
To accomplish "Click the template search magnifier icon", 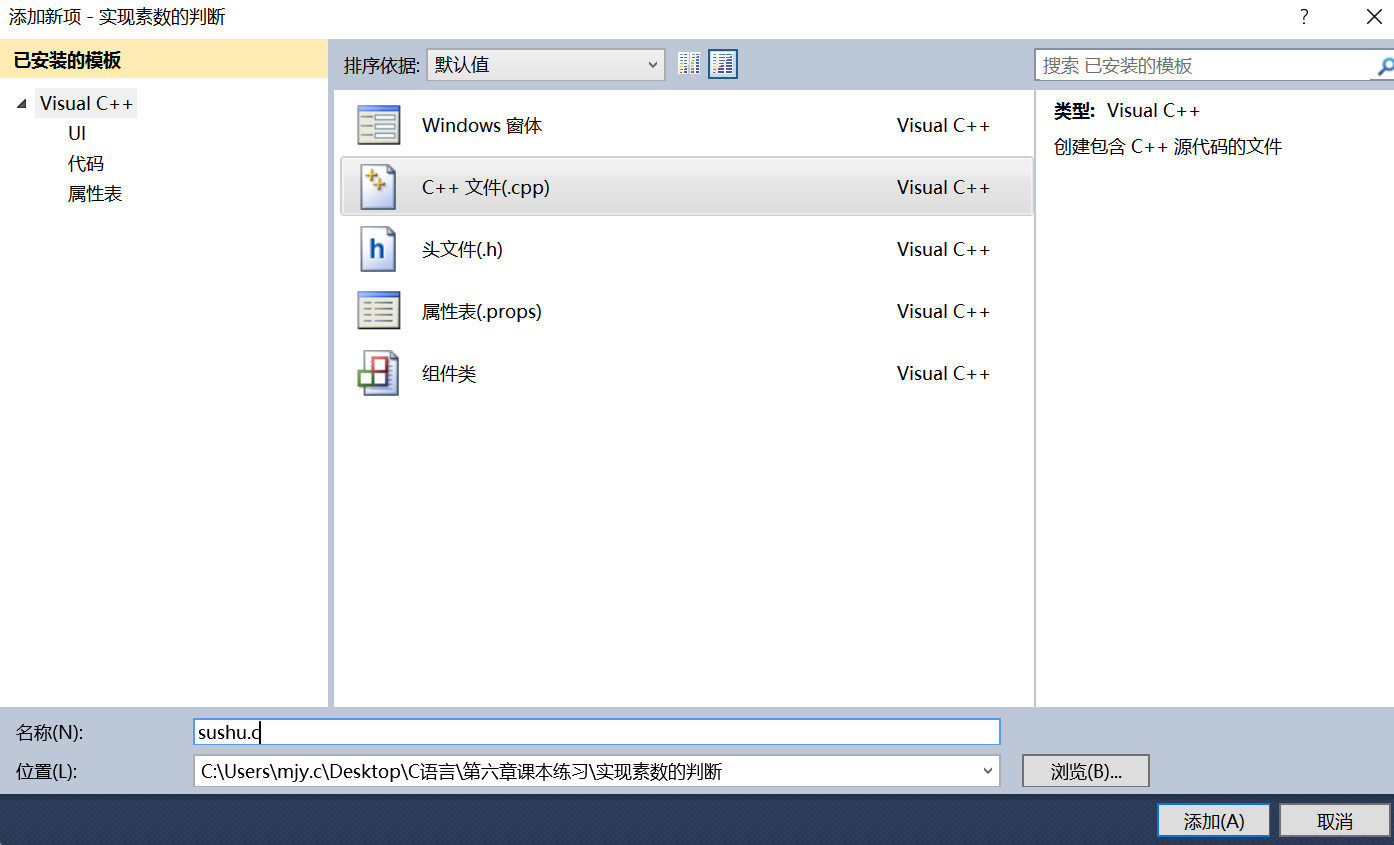I will pos(1384,66).
